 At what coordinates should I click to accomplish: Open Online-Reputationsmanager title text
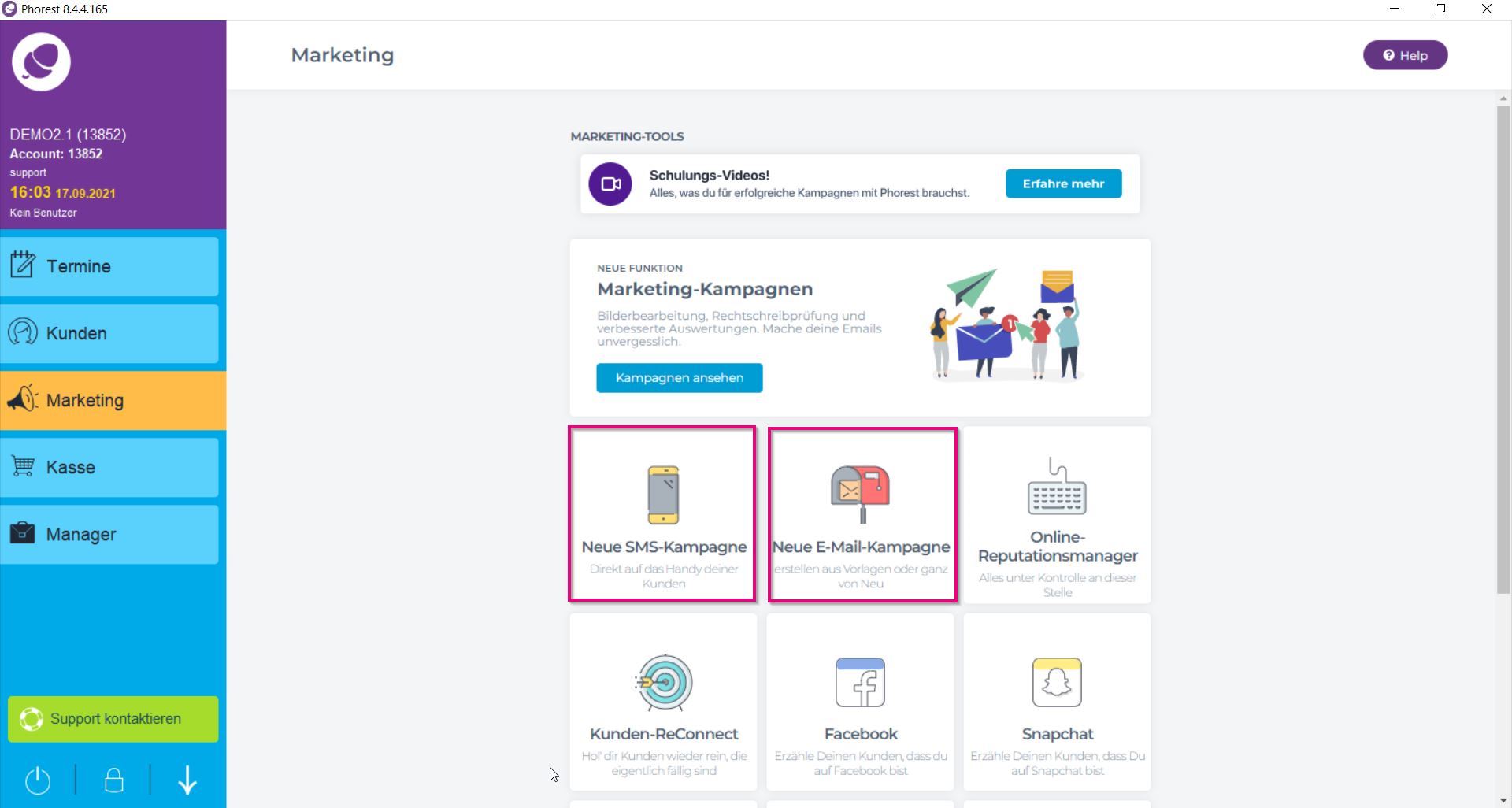[1058, 546]
